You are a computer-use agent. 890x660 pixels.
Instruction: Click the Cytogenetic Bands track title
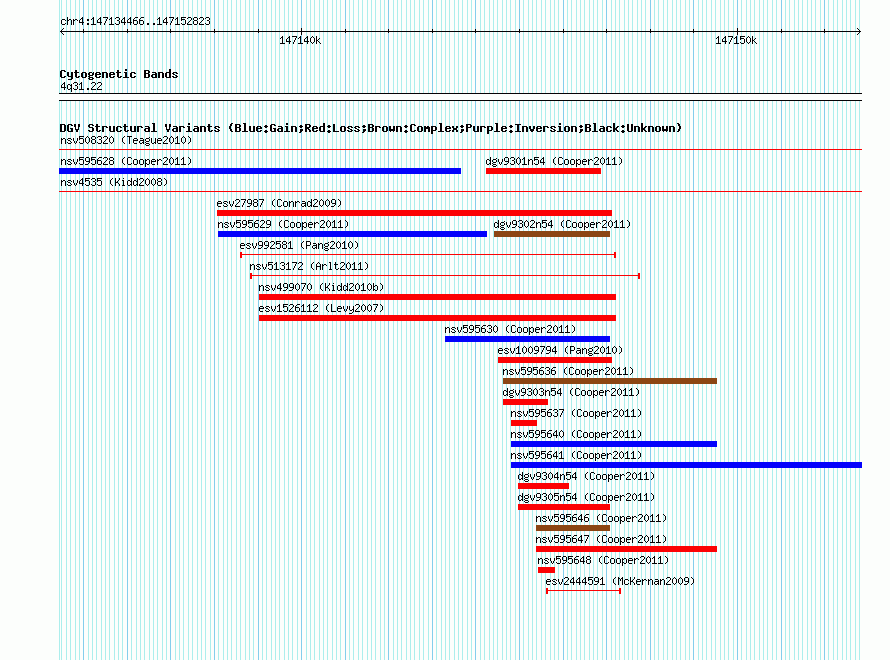(119, 74)
